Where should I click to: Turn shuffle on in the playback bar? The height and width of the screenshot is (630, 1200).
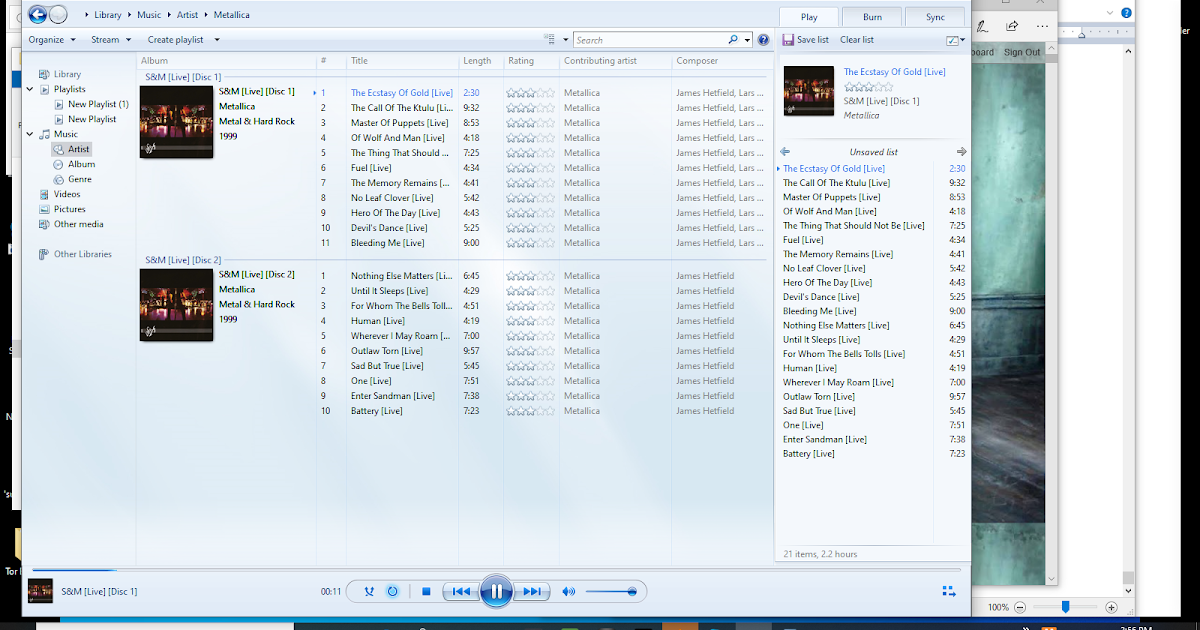coord(369,591)
